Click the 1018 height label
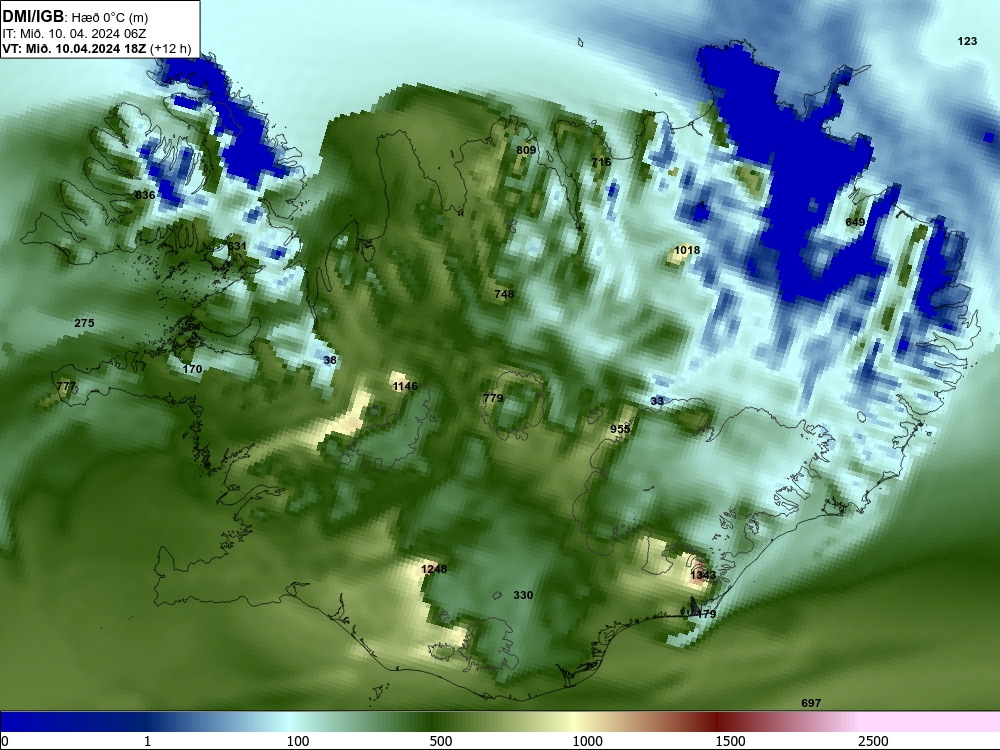This screenshot has height=750, width=1000. tap(687, 250)
